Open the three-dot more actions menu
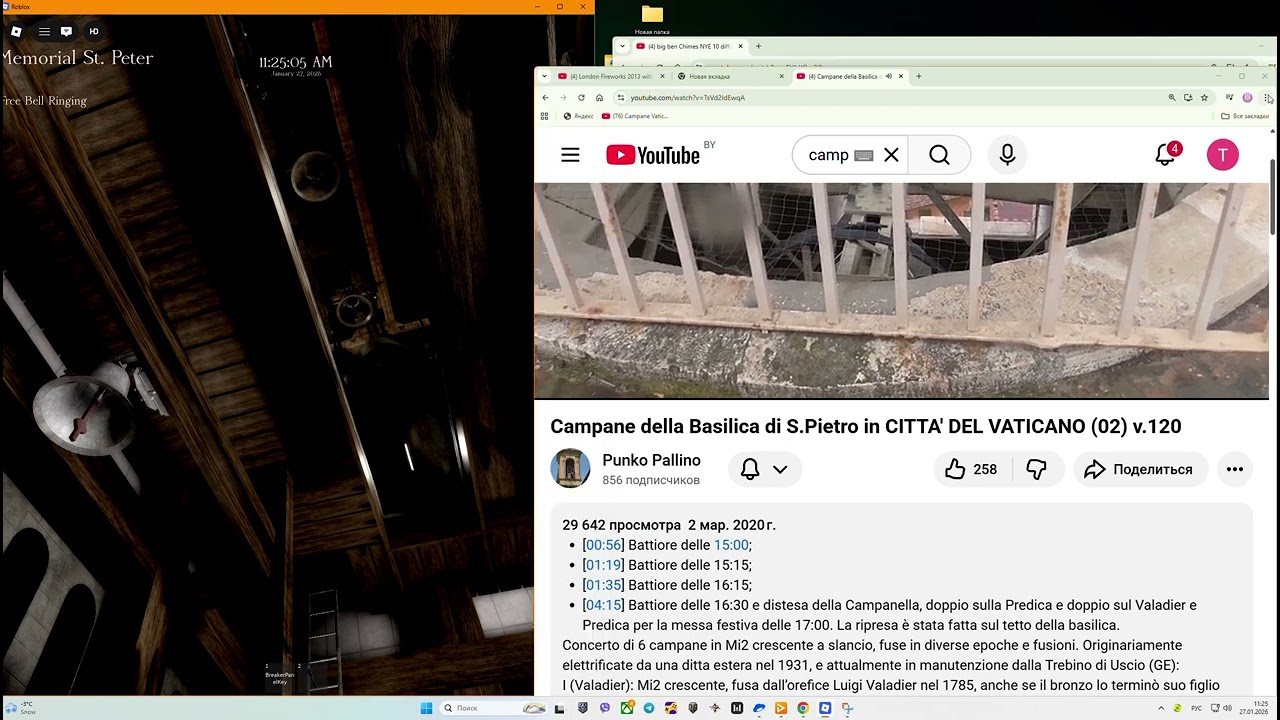The width and height of the screenshot is (1280, 720). (x=1235, y=469)
